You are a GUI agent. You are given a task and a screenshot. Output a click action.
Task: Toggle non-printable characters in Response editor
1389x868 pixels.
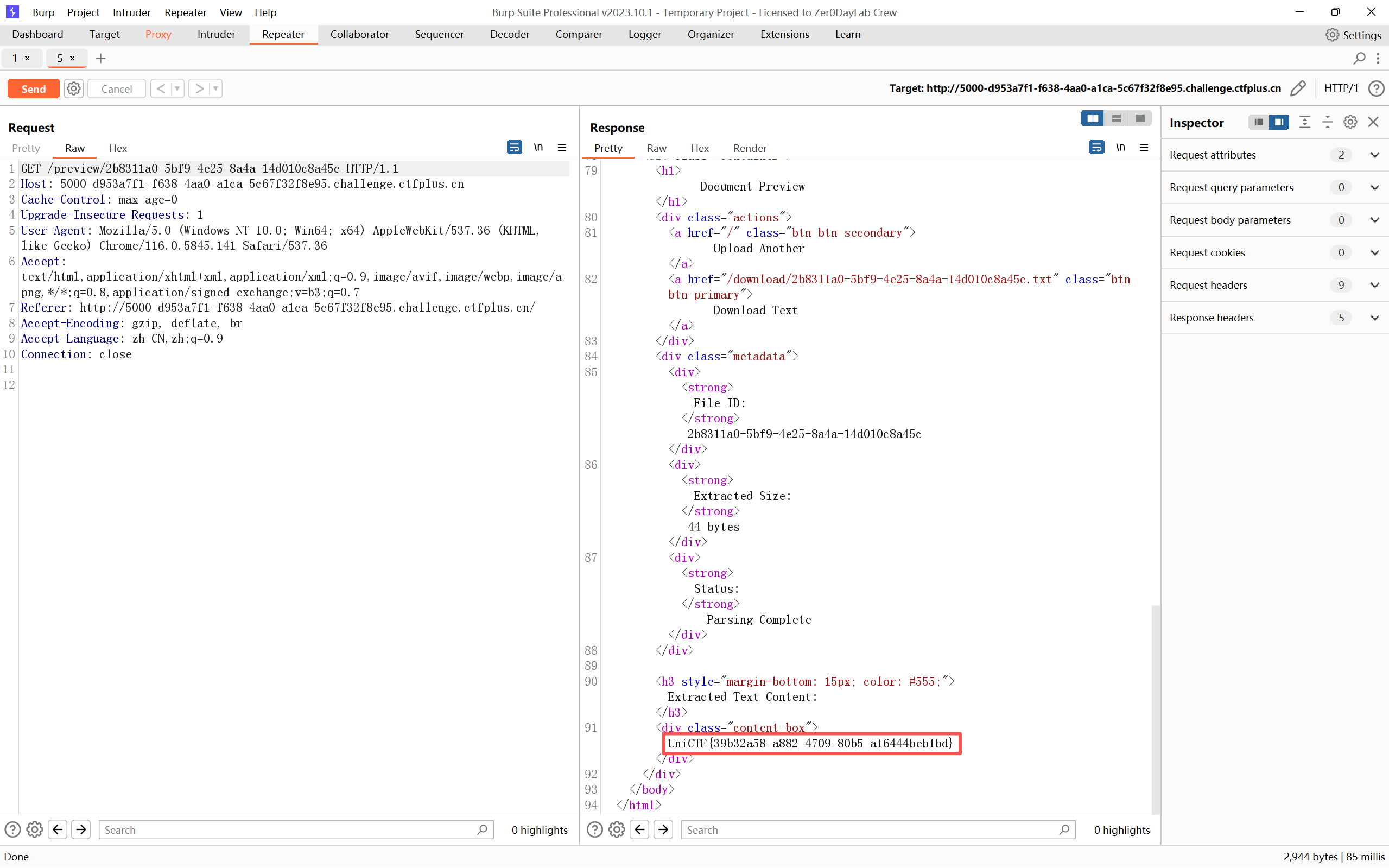click(1120, 148)
